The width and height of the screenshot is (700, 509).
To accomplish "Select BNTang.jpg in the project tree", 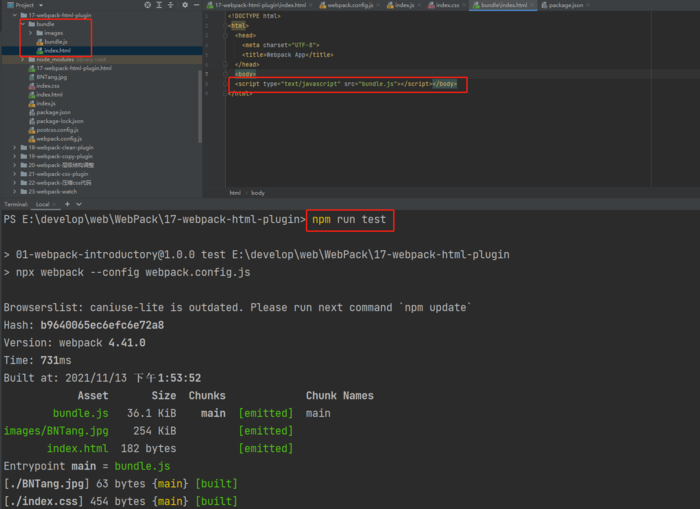I will click(x=51, y=77).
